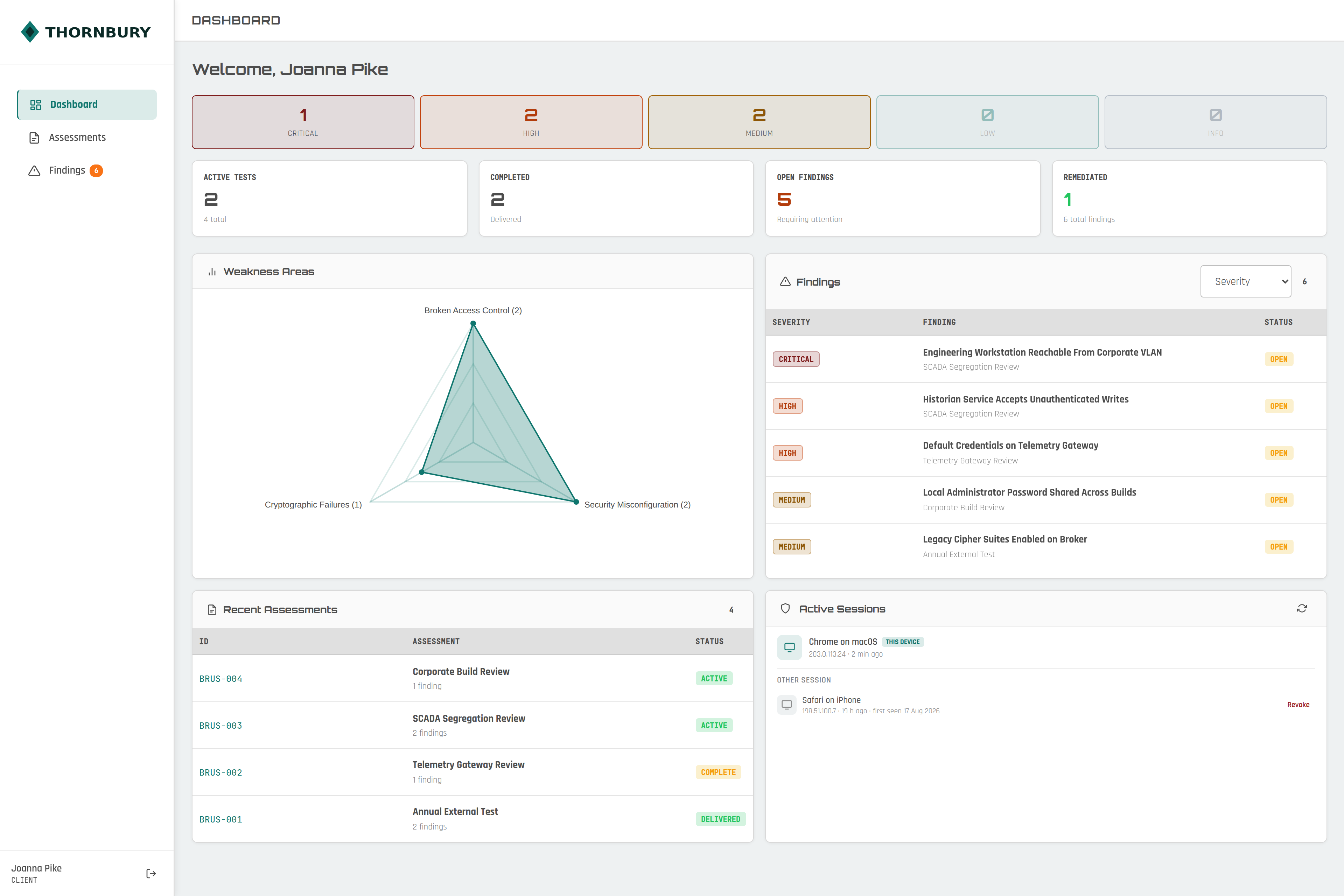Click the logout icon next to Joanna Pike
Image resolution: width=1344 pixels, height=896 pixels.
coord(151,873)
